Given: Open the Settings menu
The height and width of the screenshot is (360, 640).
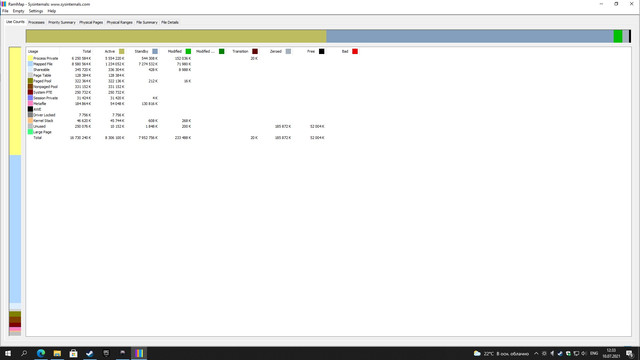Looking at the screenshot, I should pos(36,11).
